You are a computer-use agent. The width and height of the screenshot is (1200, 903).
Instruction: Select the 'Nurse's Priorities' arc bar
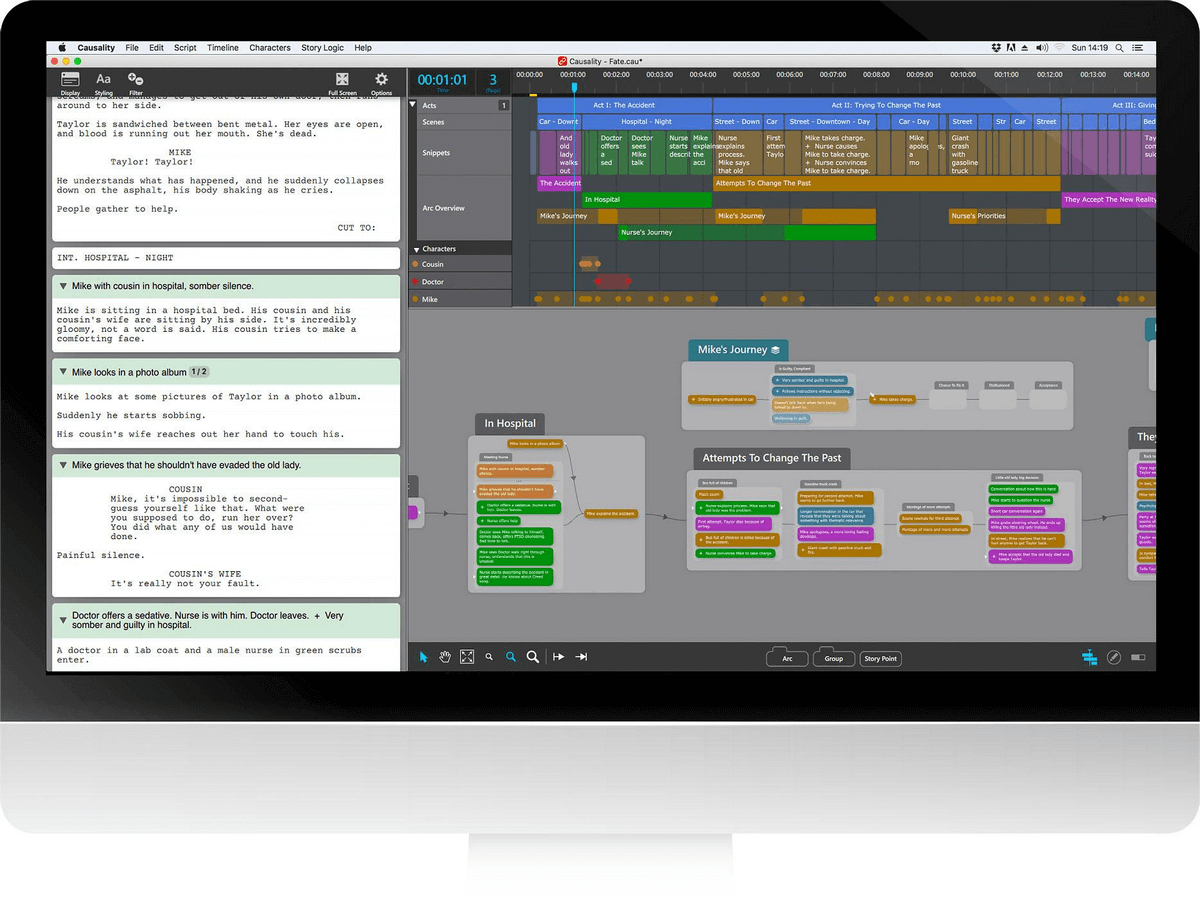tap(1003, 216)
